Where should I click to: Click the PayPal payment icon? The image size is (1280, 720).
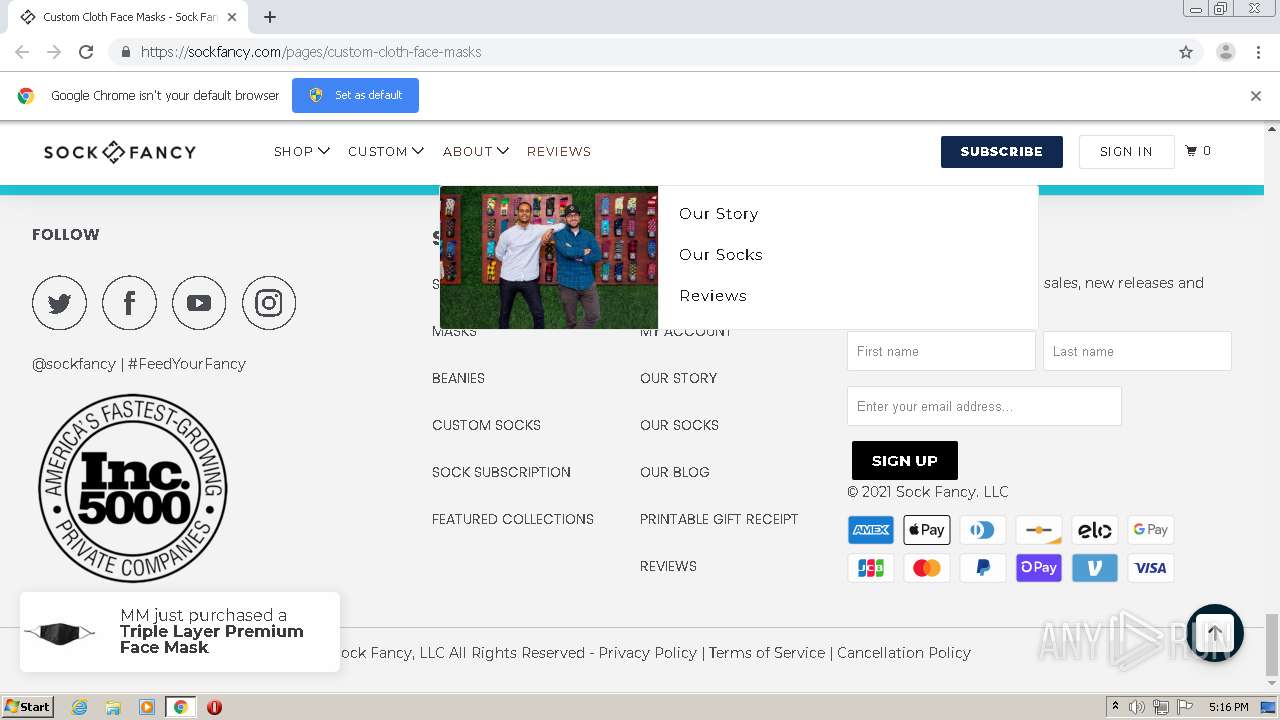[983, 568]
